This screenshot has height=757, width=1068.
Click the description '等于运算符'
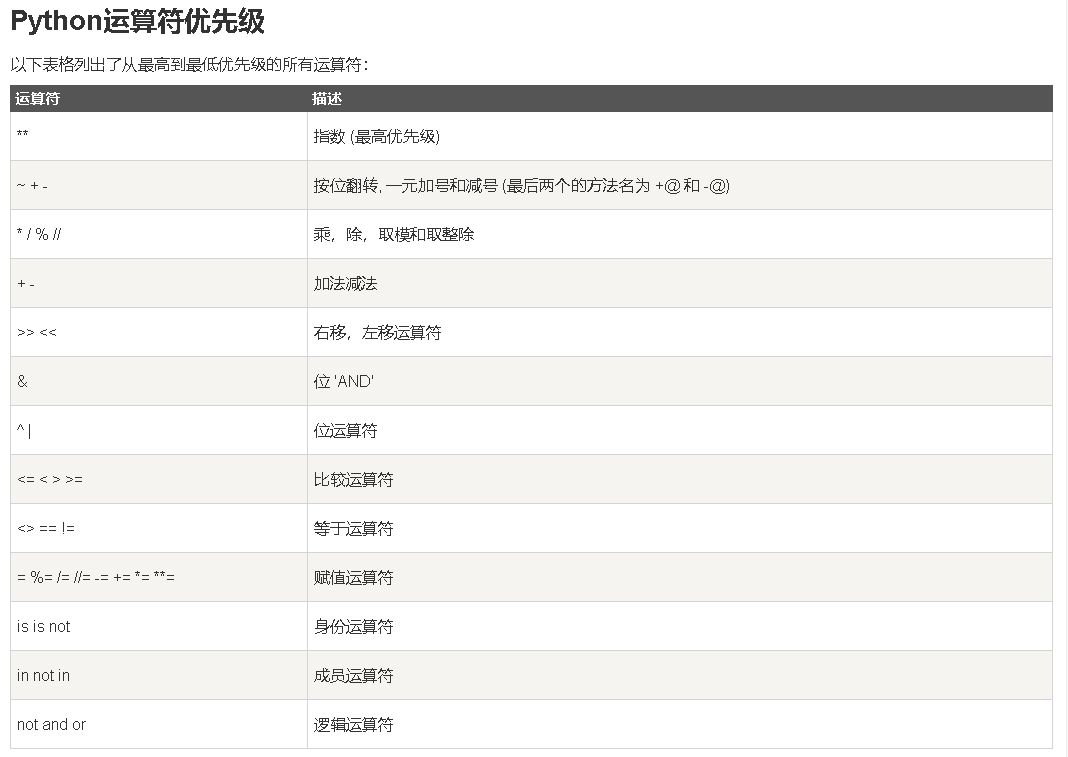click(354, 529)
